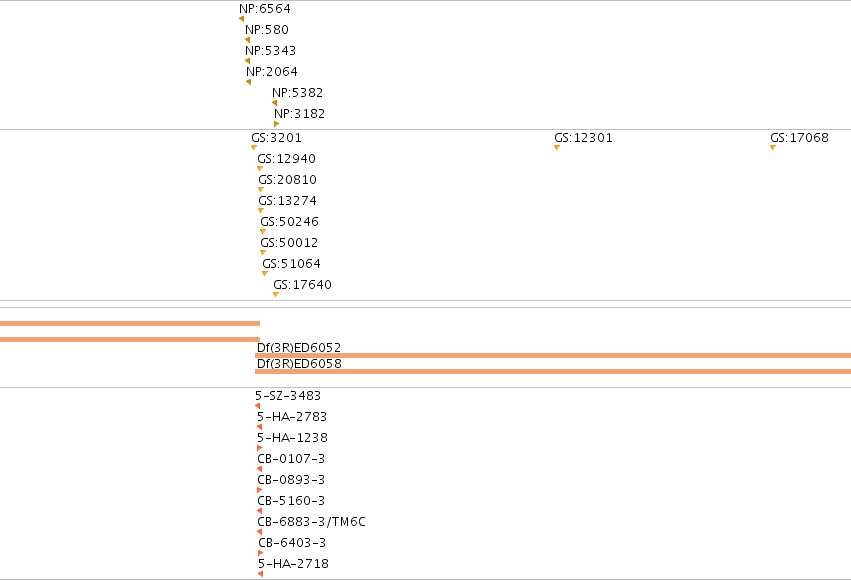
Task: Select the NP:580 insertion label
Action: click(x=267, y=30)
